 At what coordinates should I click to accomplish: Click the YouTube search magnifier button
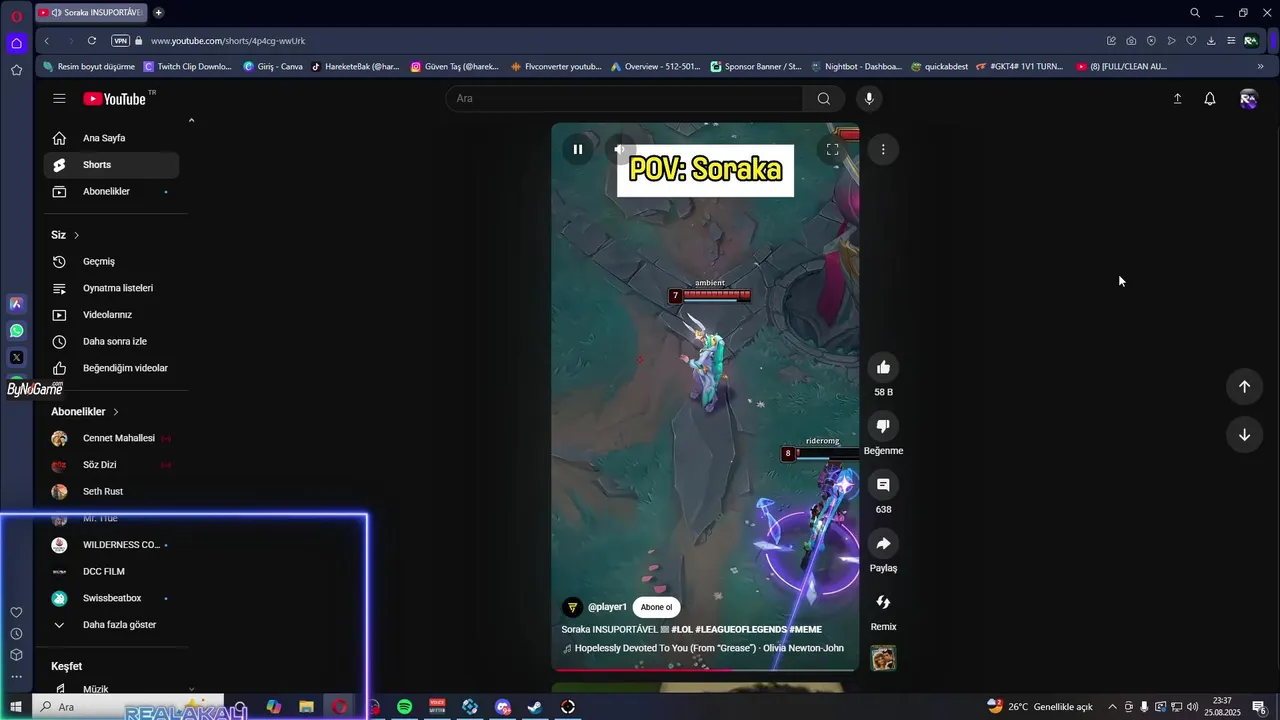point(824,98)
